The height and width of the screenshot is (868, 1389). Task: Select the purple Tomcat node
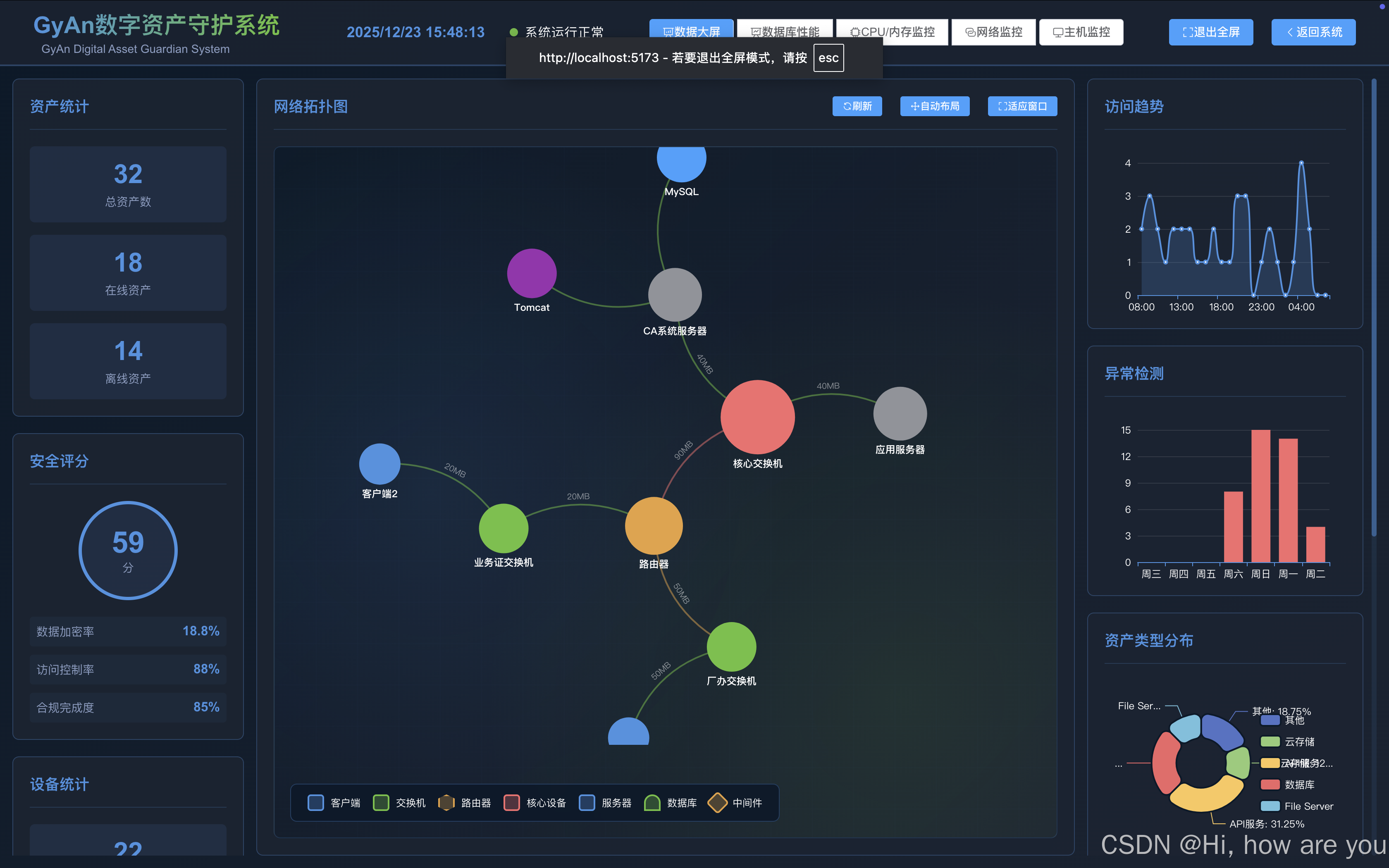click(532, 273)
